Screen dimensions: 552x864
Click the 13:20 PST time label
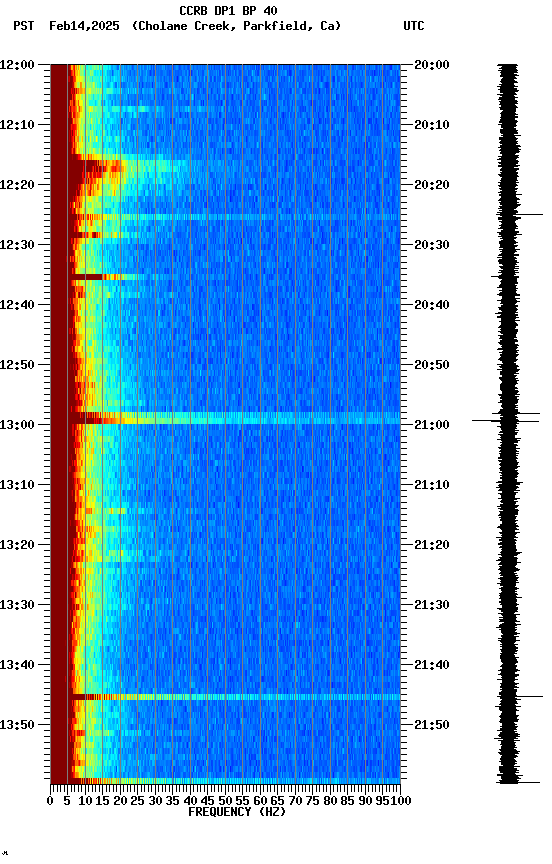(17, 545)
